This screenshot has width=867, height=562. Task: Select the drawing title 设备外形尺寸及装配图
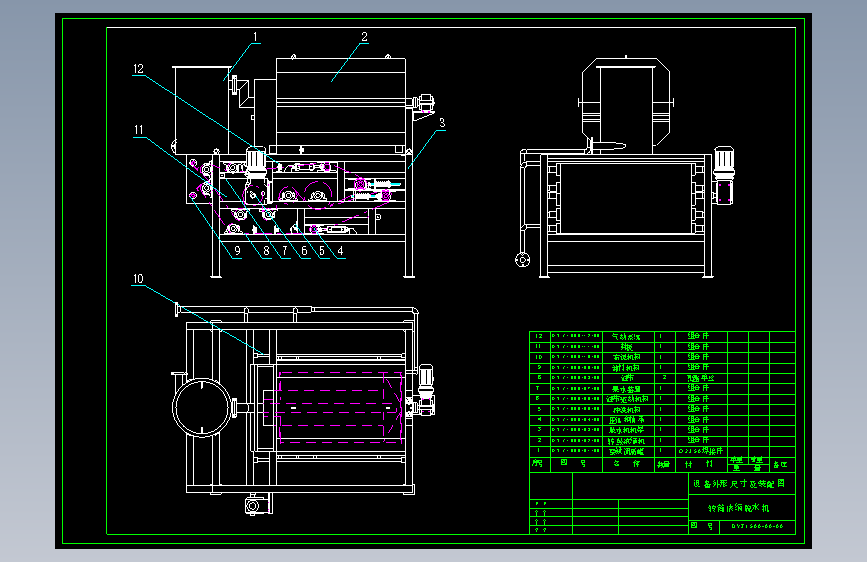tap(739, 483)
